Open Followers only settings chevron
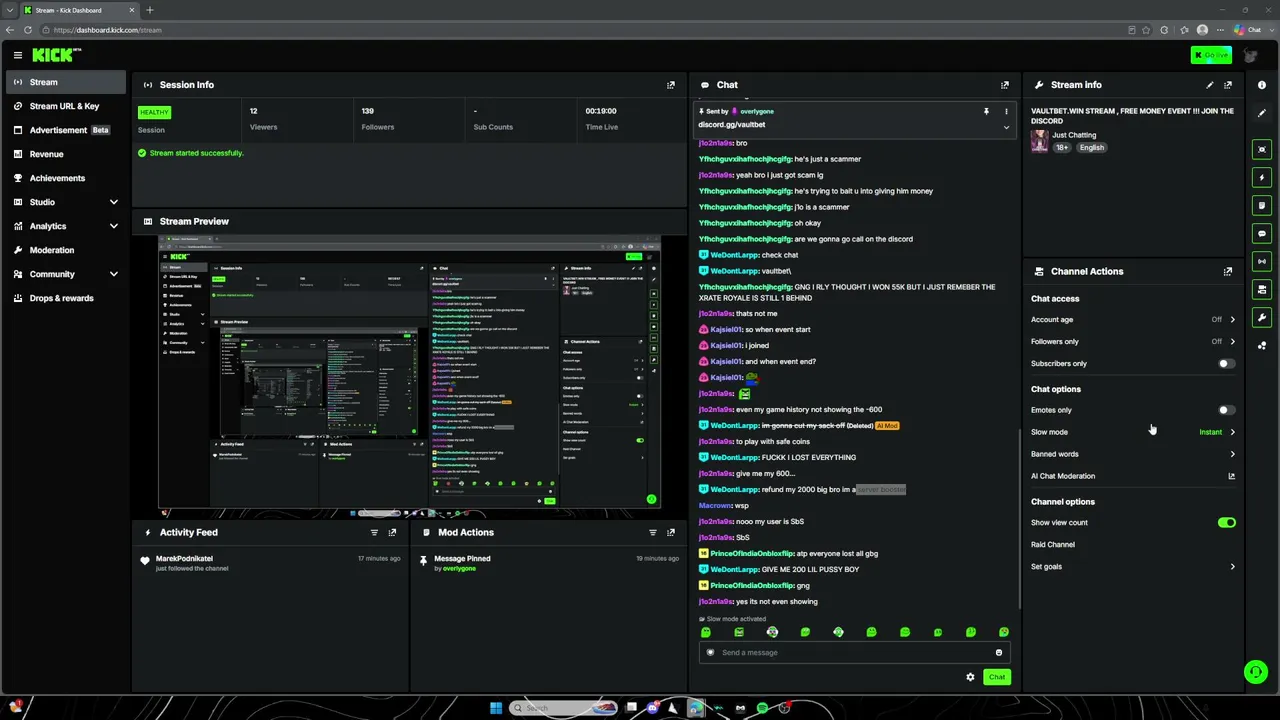Viewport: 1280px width, 720px height. (1232, 342)
